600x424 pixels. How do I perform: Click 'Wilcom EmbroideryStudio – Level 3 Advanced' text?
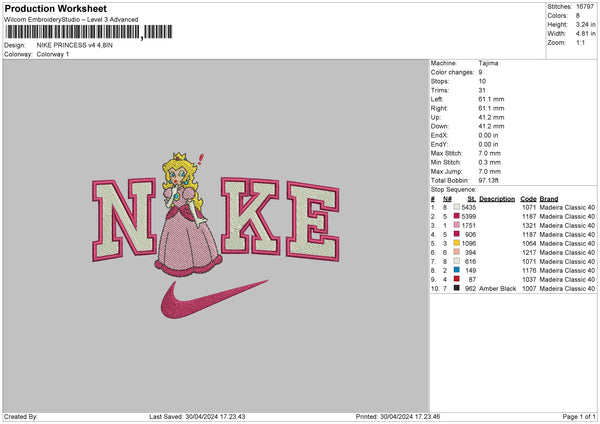[x=71, y=20]
